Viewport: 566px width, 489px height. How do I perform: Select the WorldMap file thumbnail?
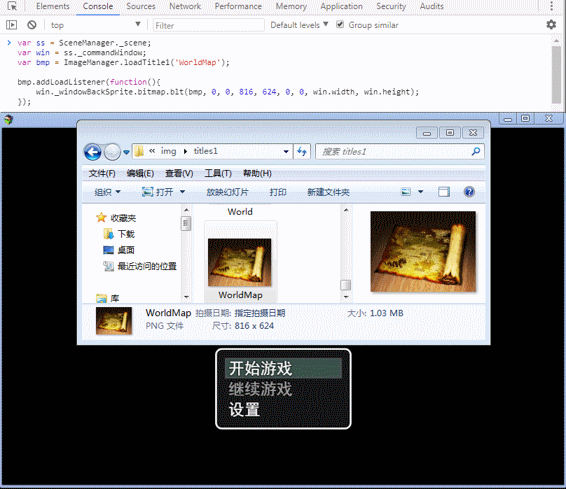pos(240,262)
